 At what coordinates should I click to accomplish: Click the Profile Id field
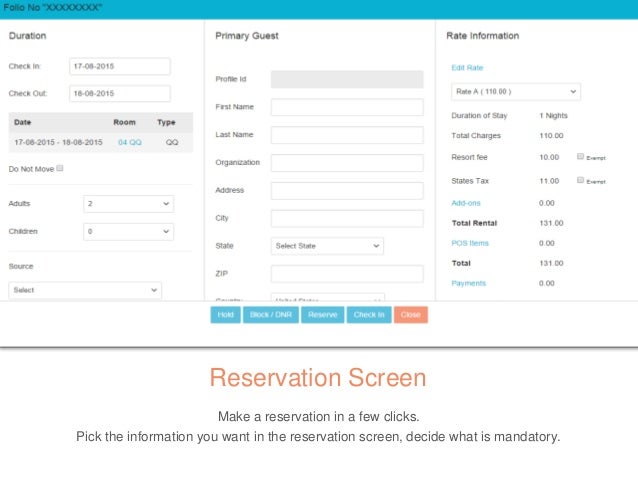[347, 79]
